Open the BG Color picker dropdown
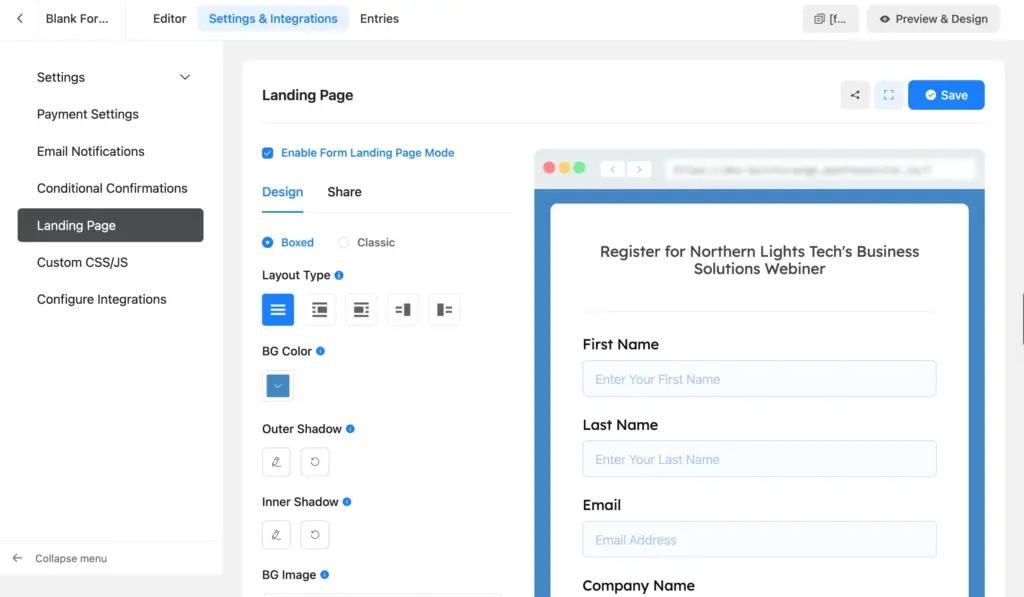The width and height of the screenshot is (1024, 597). [278, 386]
